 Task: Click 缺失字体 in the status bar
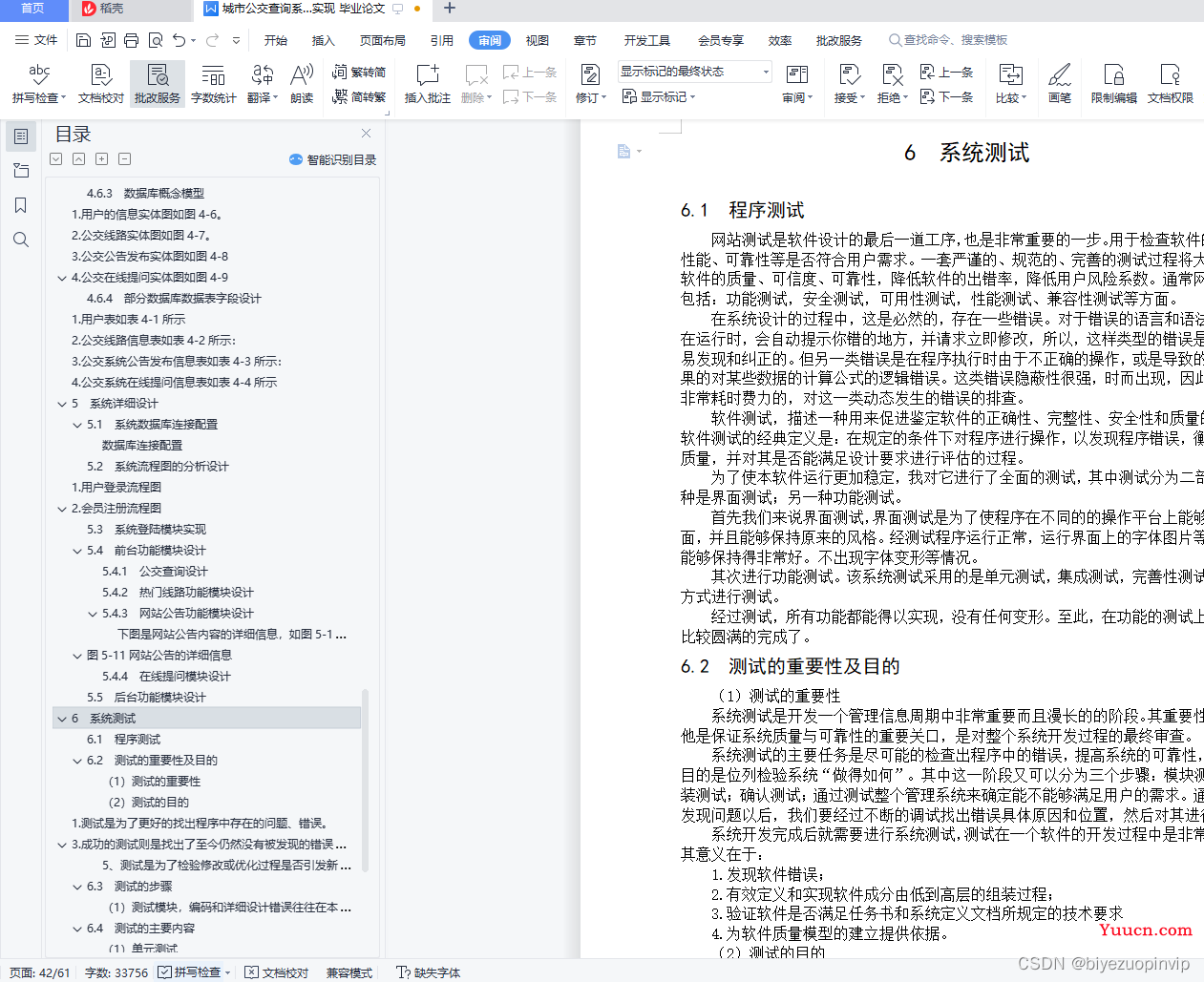point(428,972)
